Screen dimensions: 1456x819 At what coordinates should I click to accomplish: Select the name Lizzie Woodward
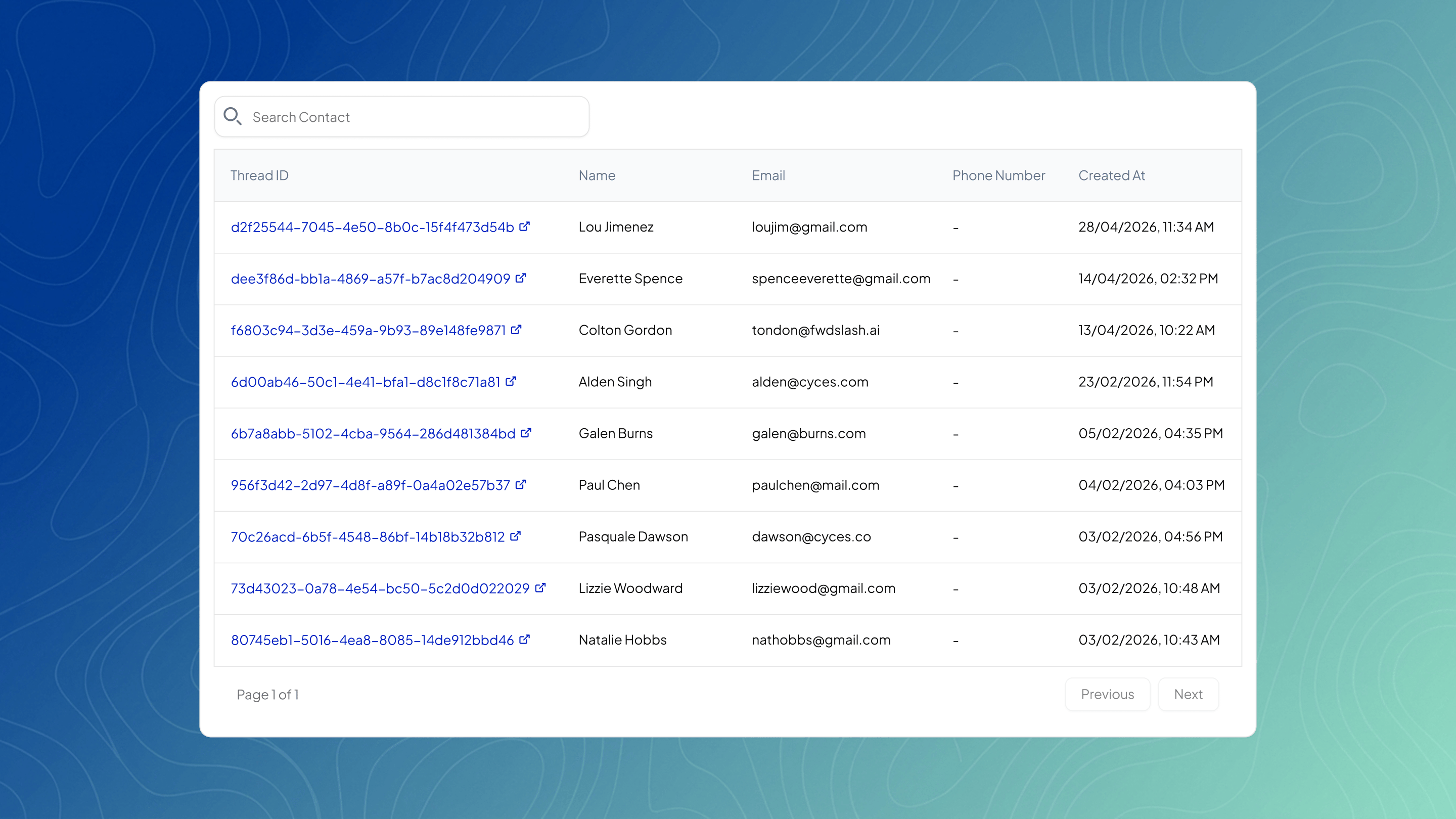click(x=631, y=588)
